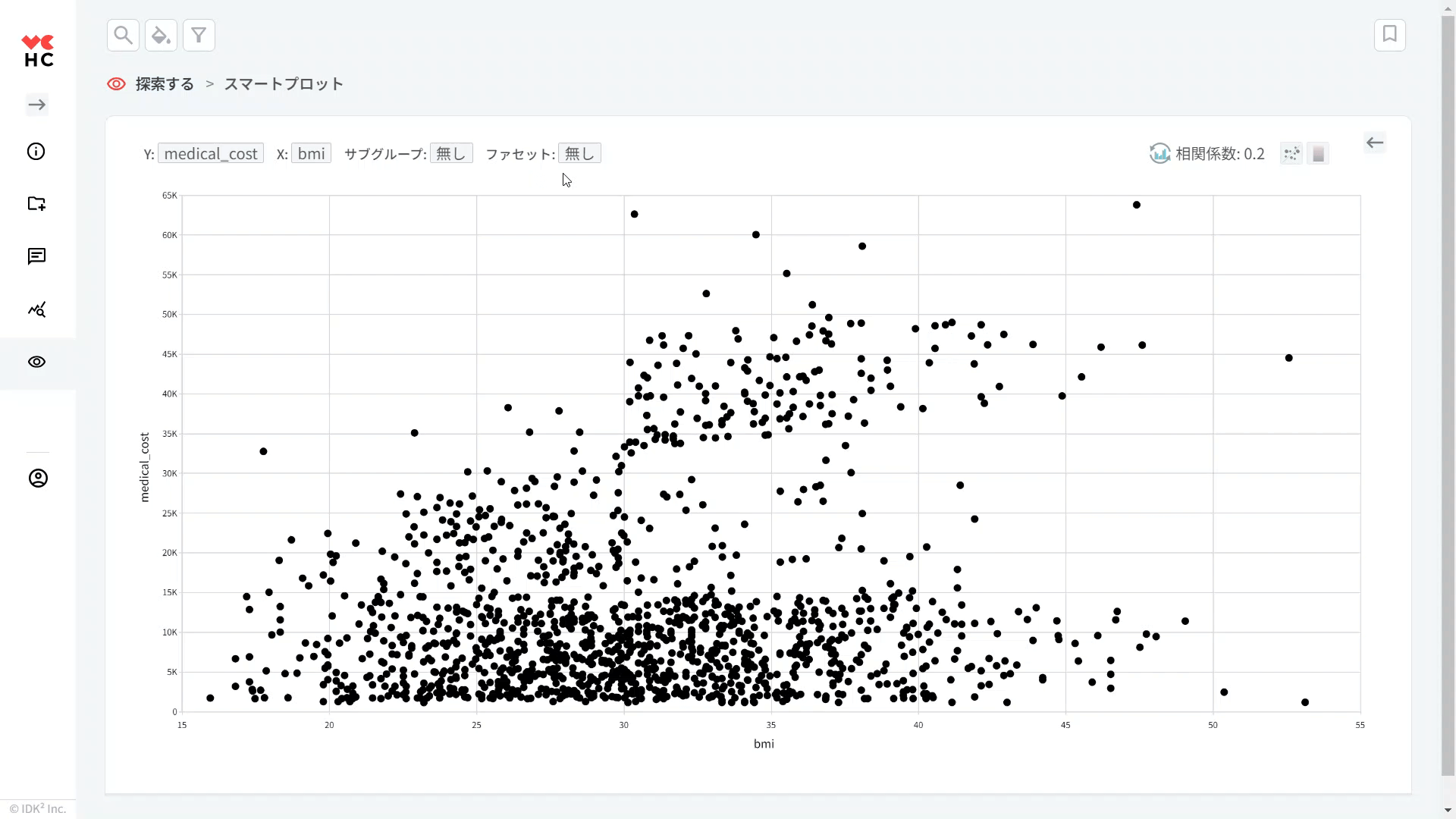
Task: Open the info circle page in sidebar
Action: pyautogui.click(x=36, y=152)
